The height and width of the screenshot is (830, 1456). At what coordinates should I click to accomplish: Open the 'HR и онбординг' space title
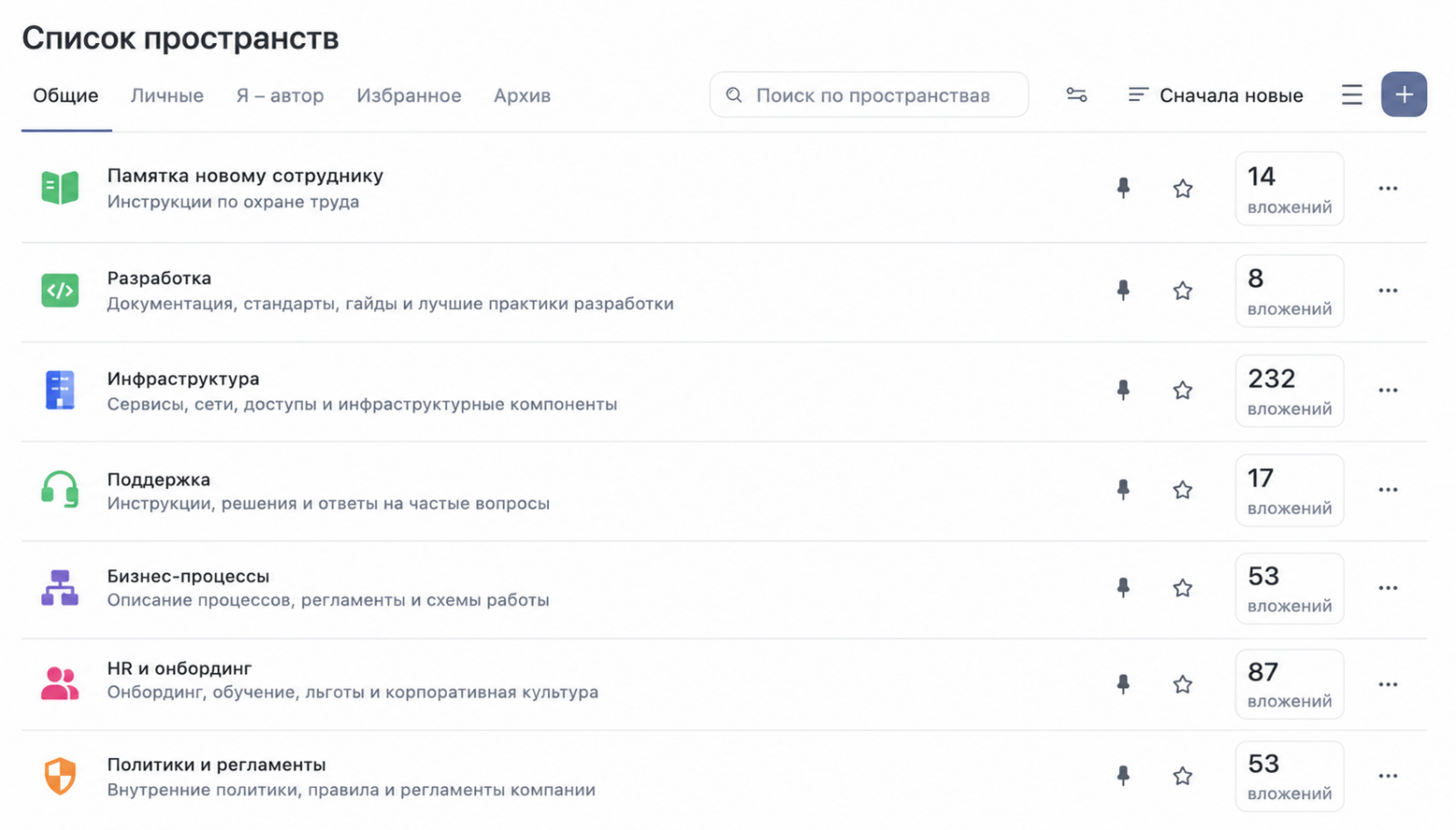[x=180, y=668]
